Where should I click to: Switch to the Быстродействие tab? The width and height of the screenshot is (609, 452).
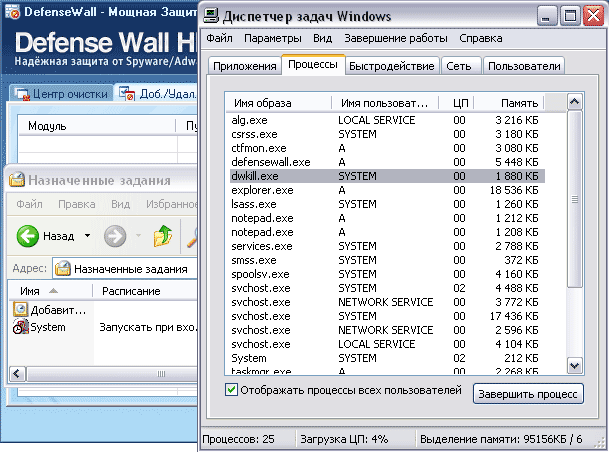(x=392, y=66)
